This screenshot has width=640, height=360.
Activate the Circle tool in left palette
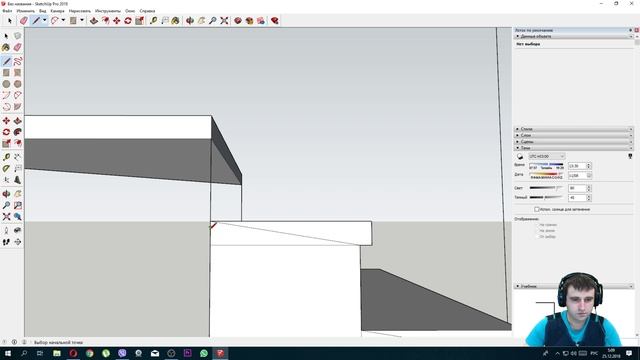tap(6, 84)
